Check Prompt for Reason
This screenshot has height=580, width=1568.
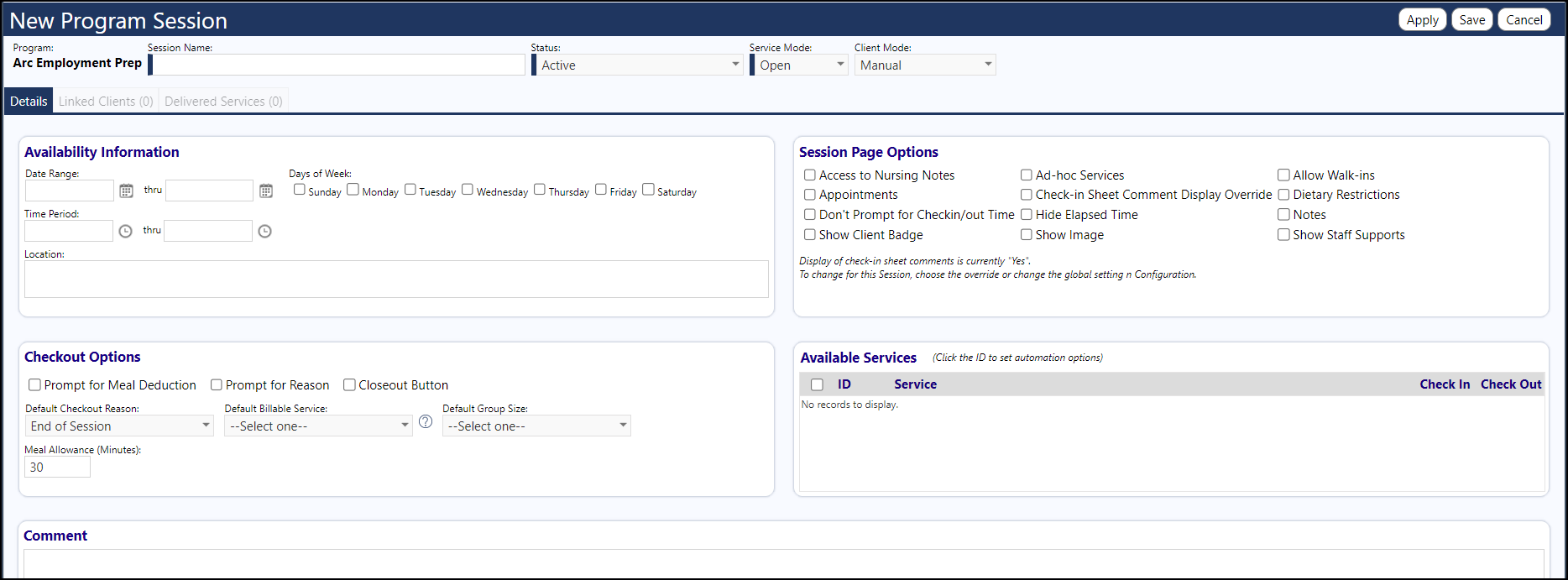(217, 384)
